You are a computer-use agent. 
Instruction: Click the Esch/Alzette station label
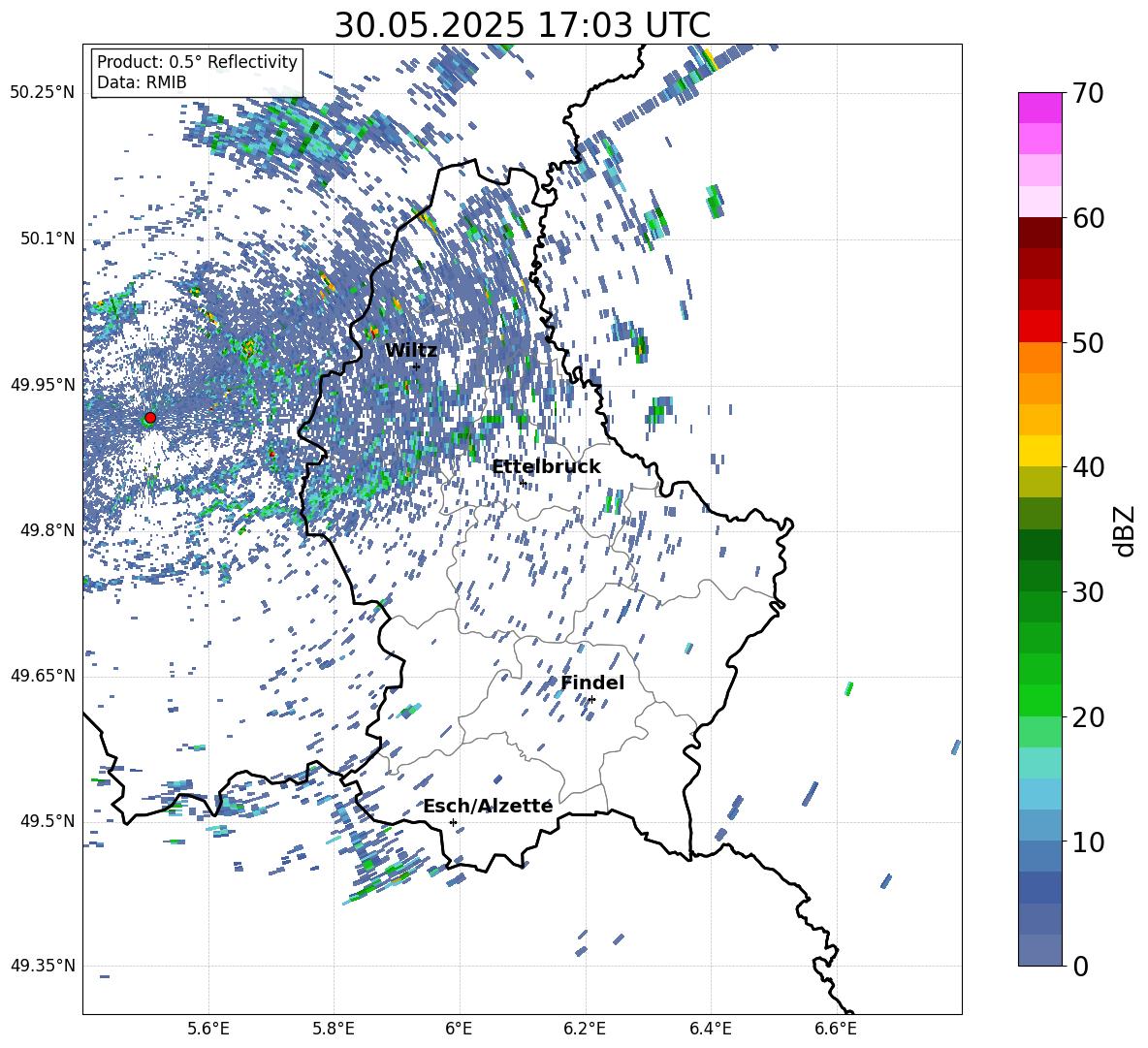pyautogui.click(x=488, y=806)
